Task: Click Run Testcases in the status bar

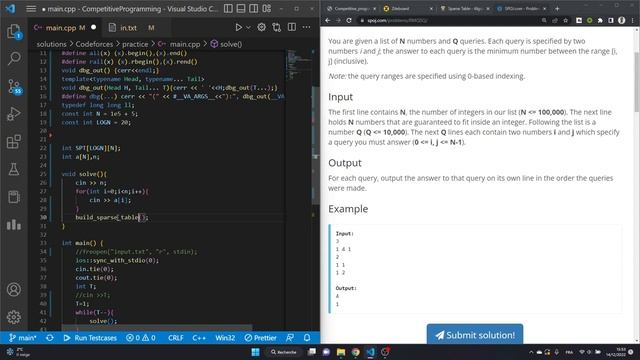Action: click(x=90, y=338)
